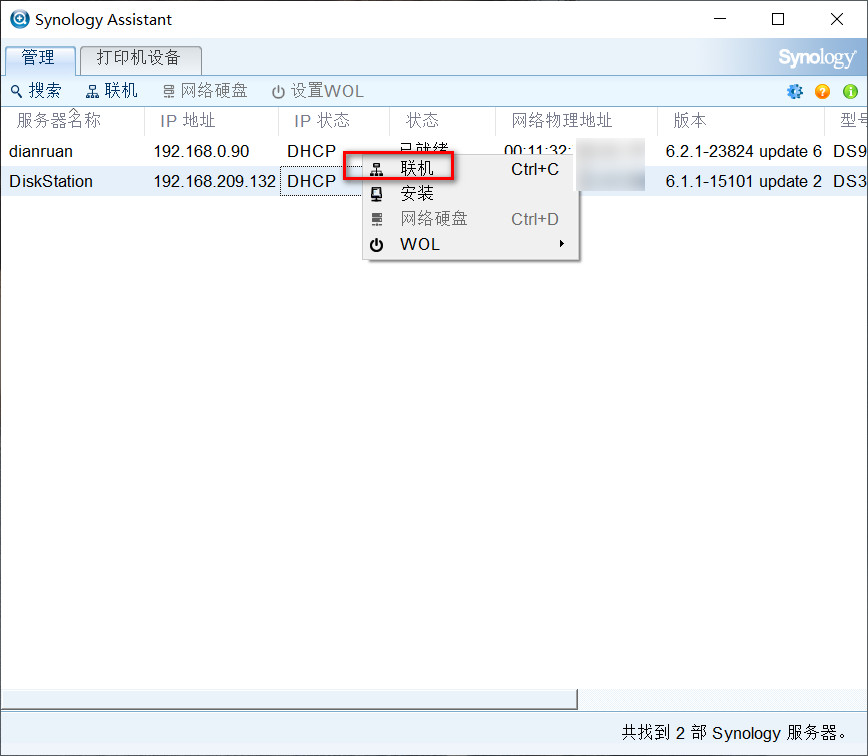Click 联机 in the toolbar

[x=112, y=91]
